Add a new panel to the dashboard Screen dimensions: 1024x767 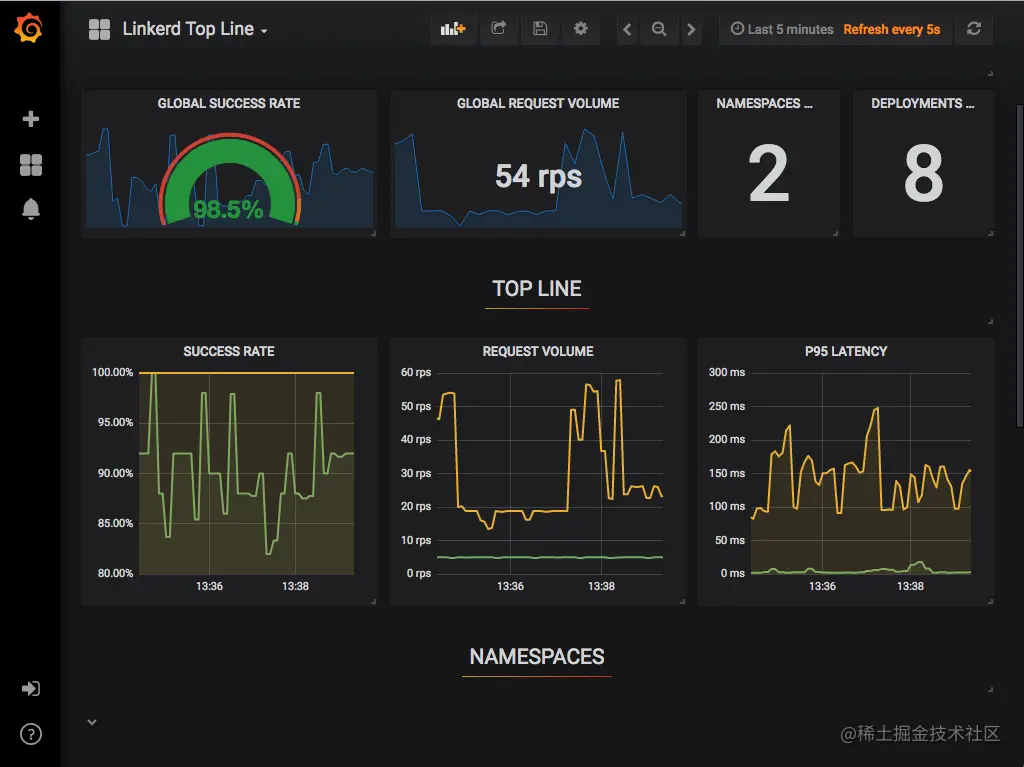click(x=452, y=29)
